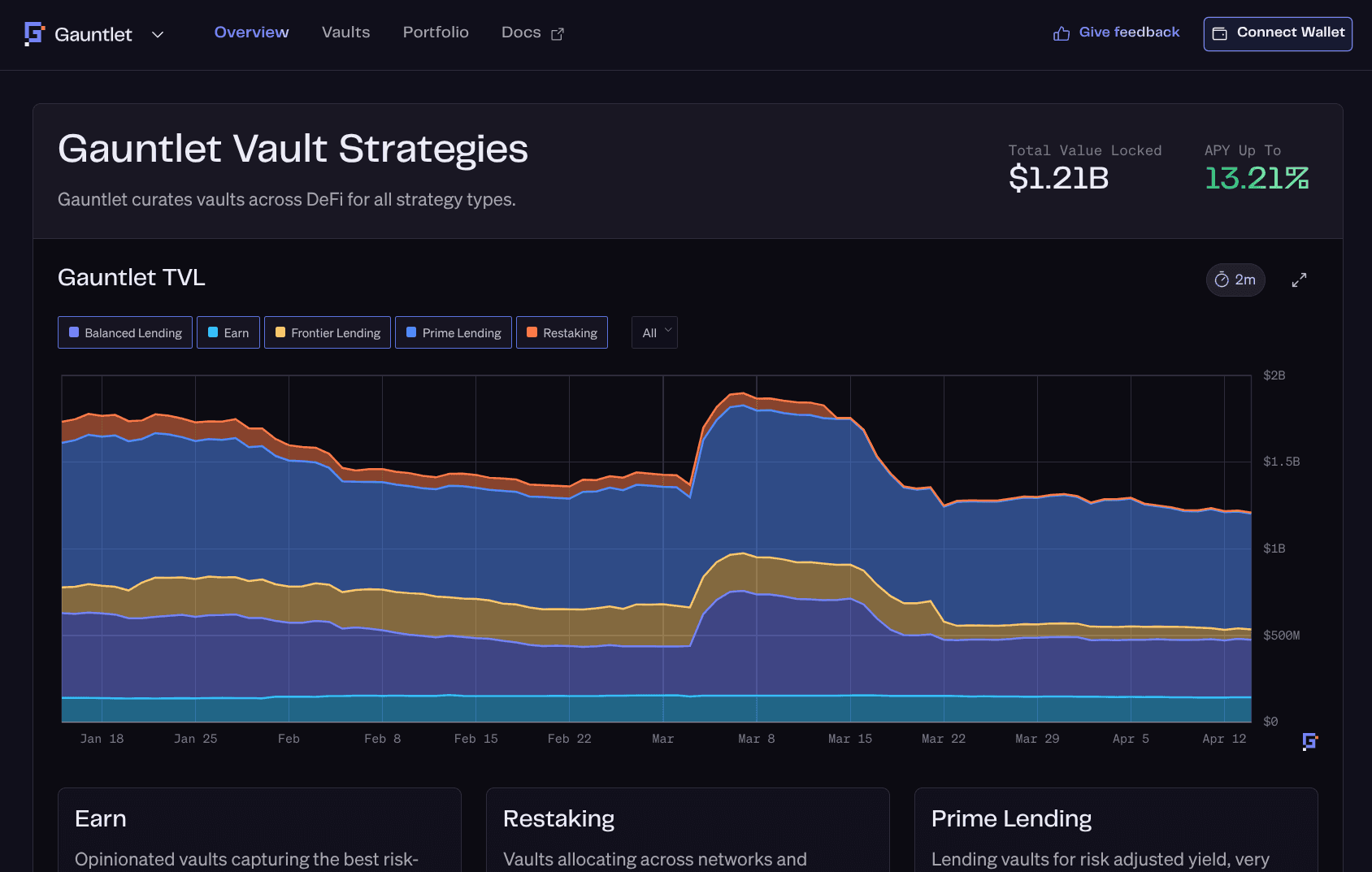The image size is (1372, 872).
Task: Toggle the Restaking series filter
Action: pos(562,332)
